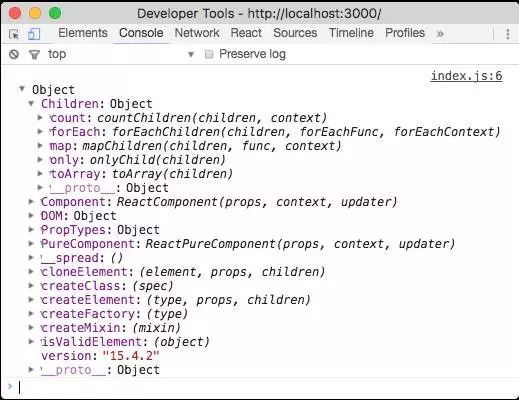The height and width of the screenshot is (400, 519).
Task: Clear the console with the clear icon
Action: click(14, 54)
